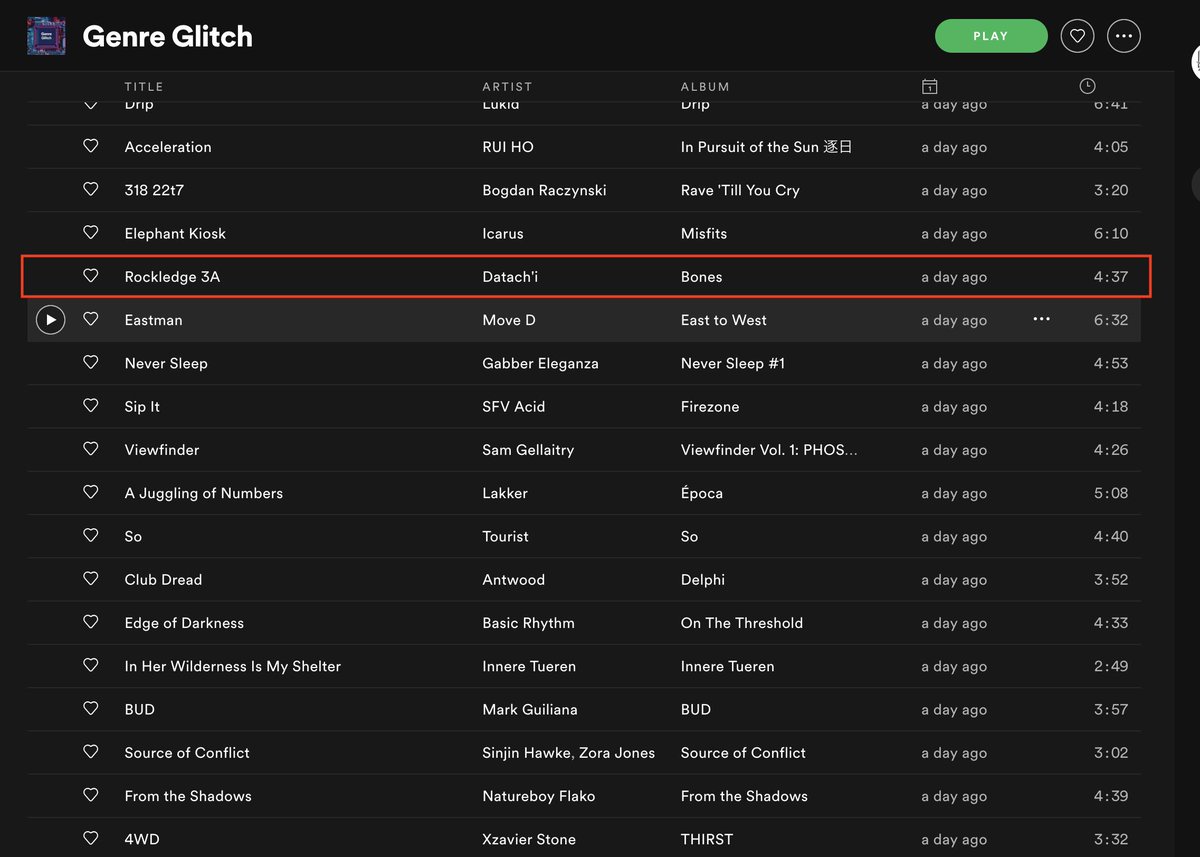The image size is (1200, 857).
Task: Heart the track From the Shadows
Action: click(91, 795)
